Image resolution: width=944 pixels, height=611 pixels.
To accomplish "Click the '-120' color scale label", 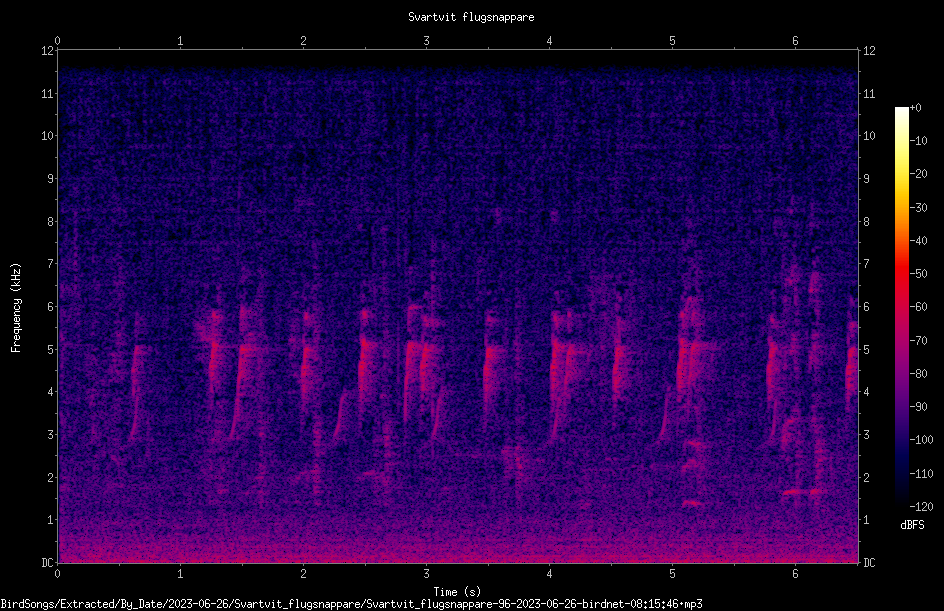I will click(921, 507).
